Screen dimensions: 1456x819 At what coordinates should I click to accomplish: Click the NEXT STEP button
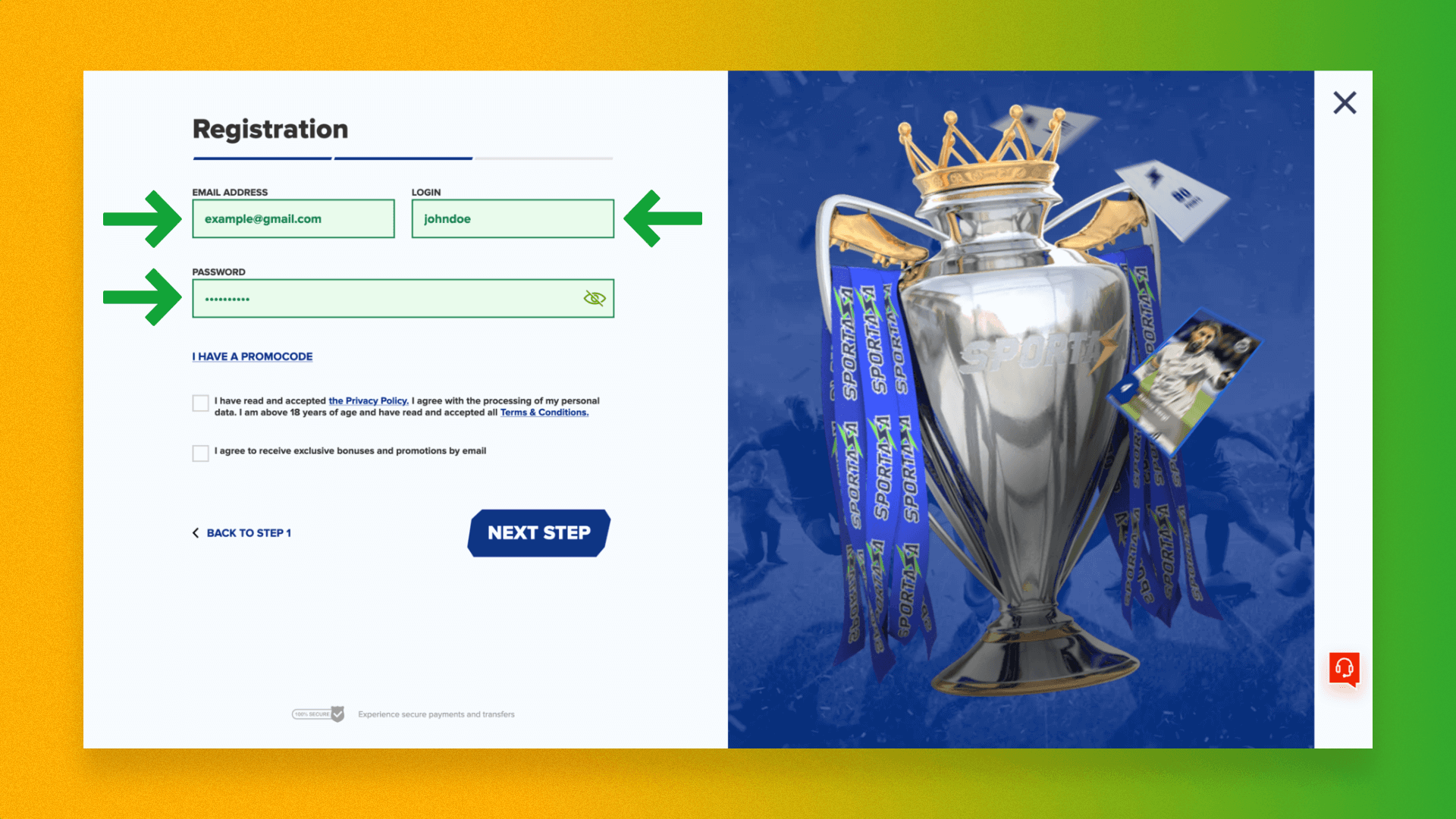(x=539, y=532)
